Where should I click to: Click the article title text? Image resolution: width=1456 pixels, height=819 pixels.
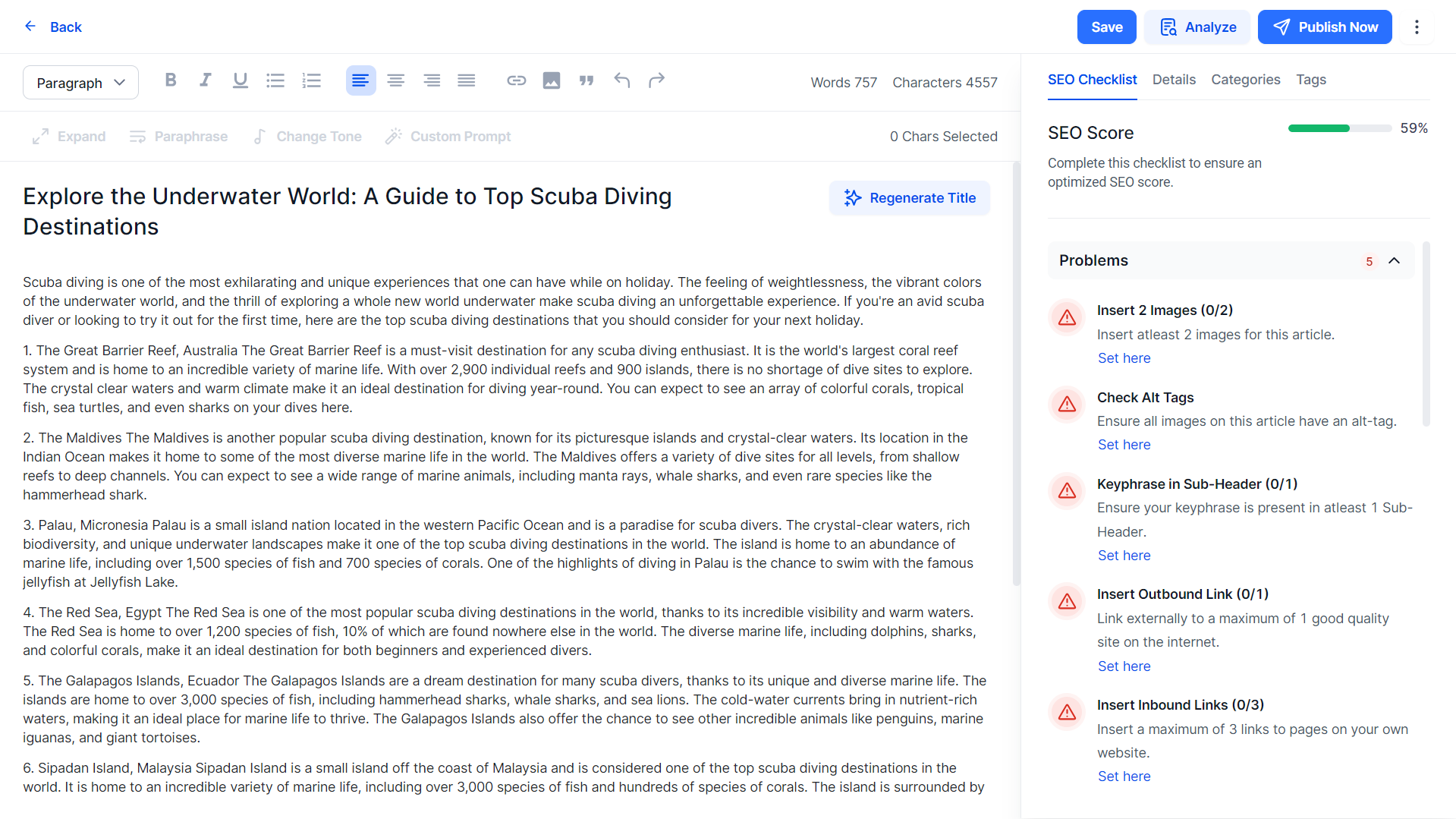click(347, 212)
